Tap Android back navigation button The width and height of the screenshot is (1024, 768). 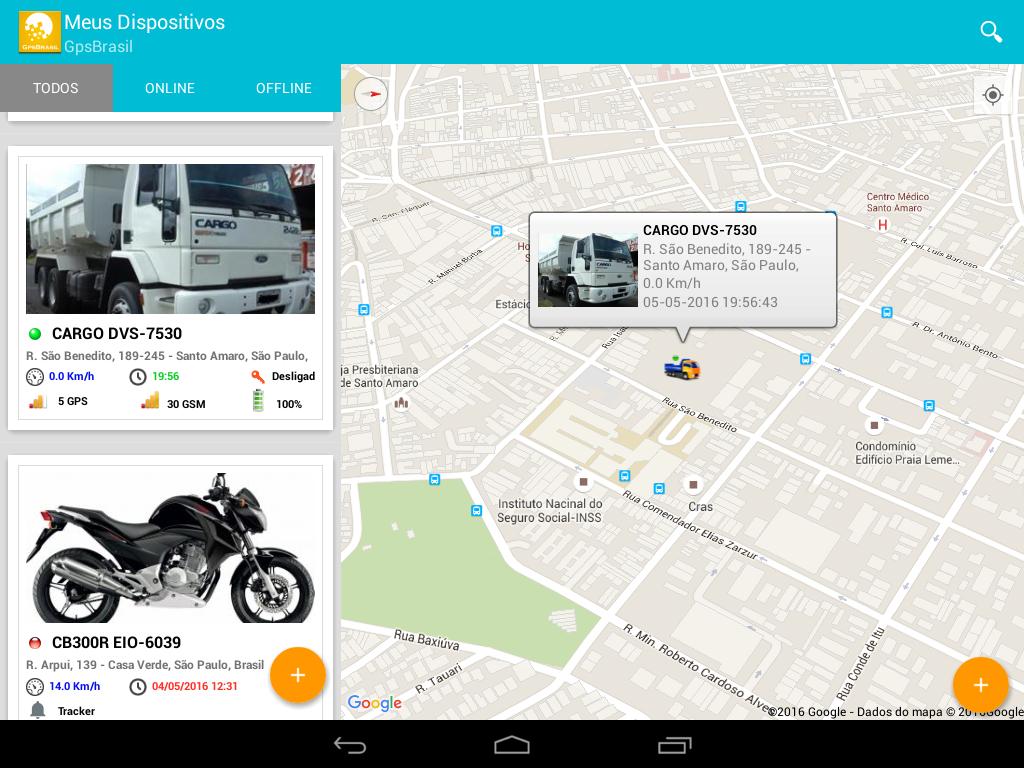click(350, 745)
